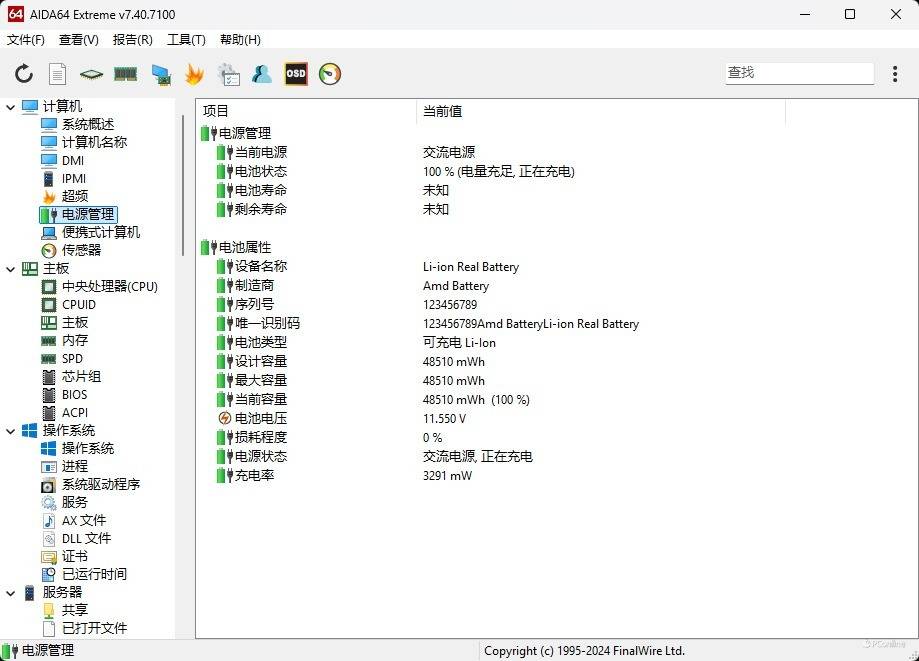Select 中央处理器(CPU) in the tree

(109, 286)
